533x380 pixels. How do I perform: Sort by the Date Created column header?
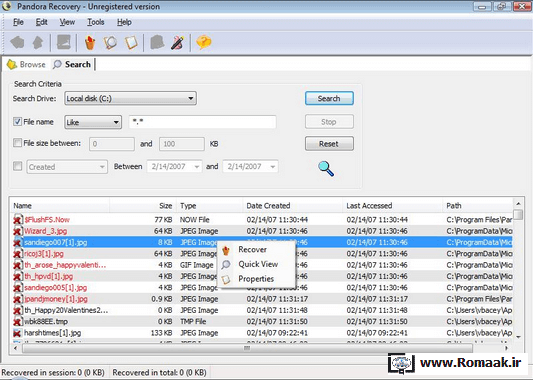coord(292,206)
